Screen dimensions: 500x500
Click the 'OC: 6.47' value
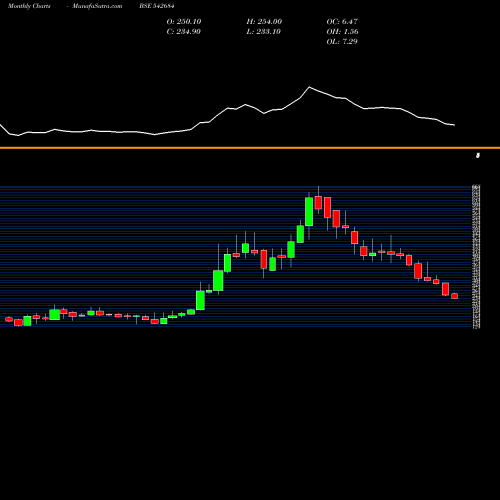(x=342, y=22)
